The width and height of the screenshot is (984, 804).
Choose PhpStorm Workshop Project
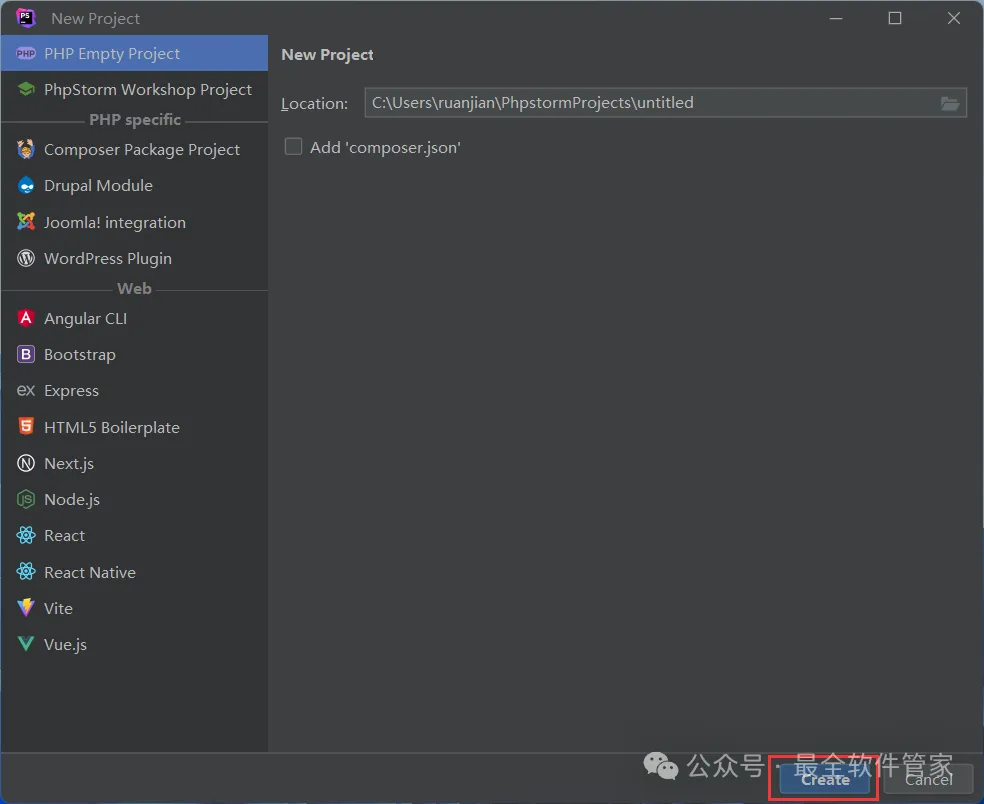134,89
